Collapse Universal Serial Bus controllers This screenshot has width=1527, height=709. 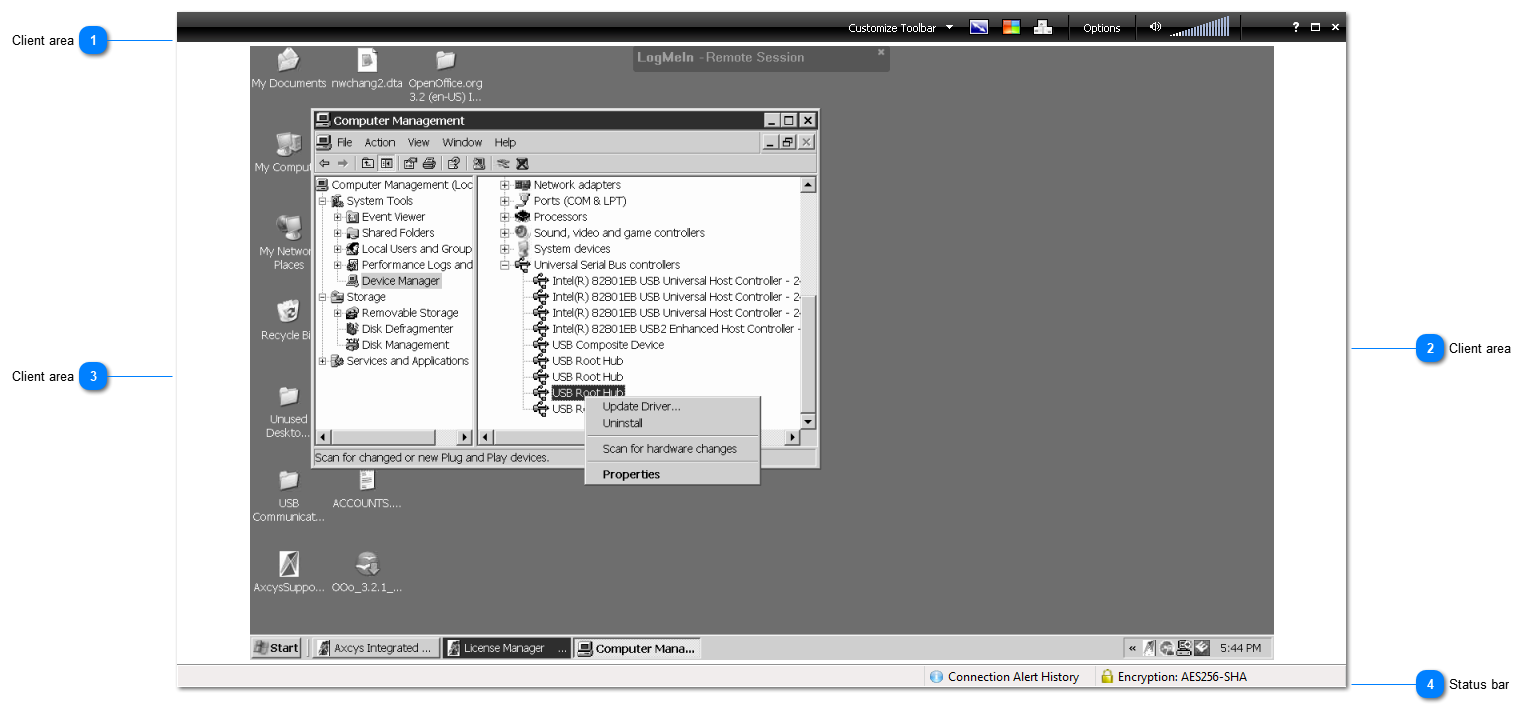[505, 265]
